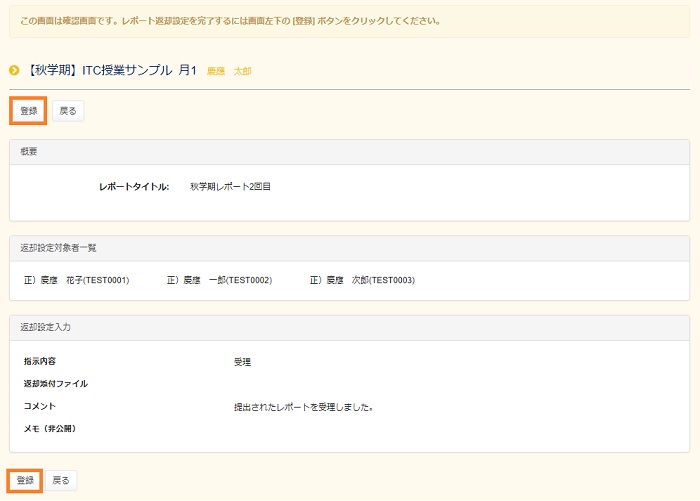Click the 受理 instruction value
Viewport: 700px width, 501px height.
coord(242,362)
